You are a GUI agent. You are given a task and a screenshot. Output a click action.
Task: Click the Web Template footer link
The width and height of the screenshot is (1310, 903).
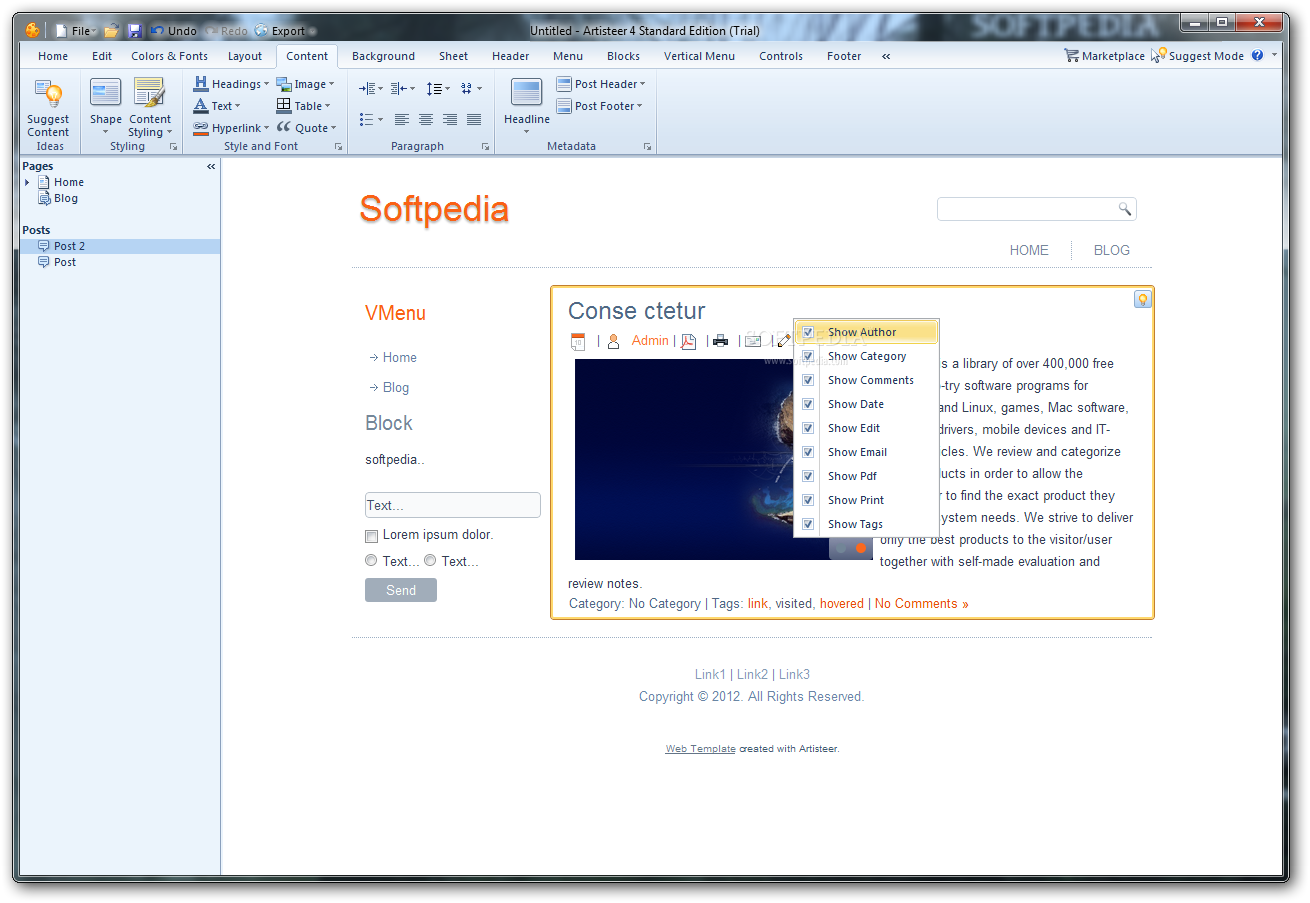click(x=701, y=749)
